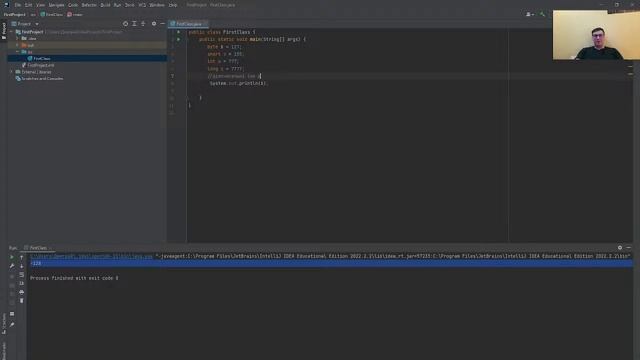
Task: Click the webcam video overlay
Action: point(596,35)
